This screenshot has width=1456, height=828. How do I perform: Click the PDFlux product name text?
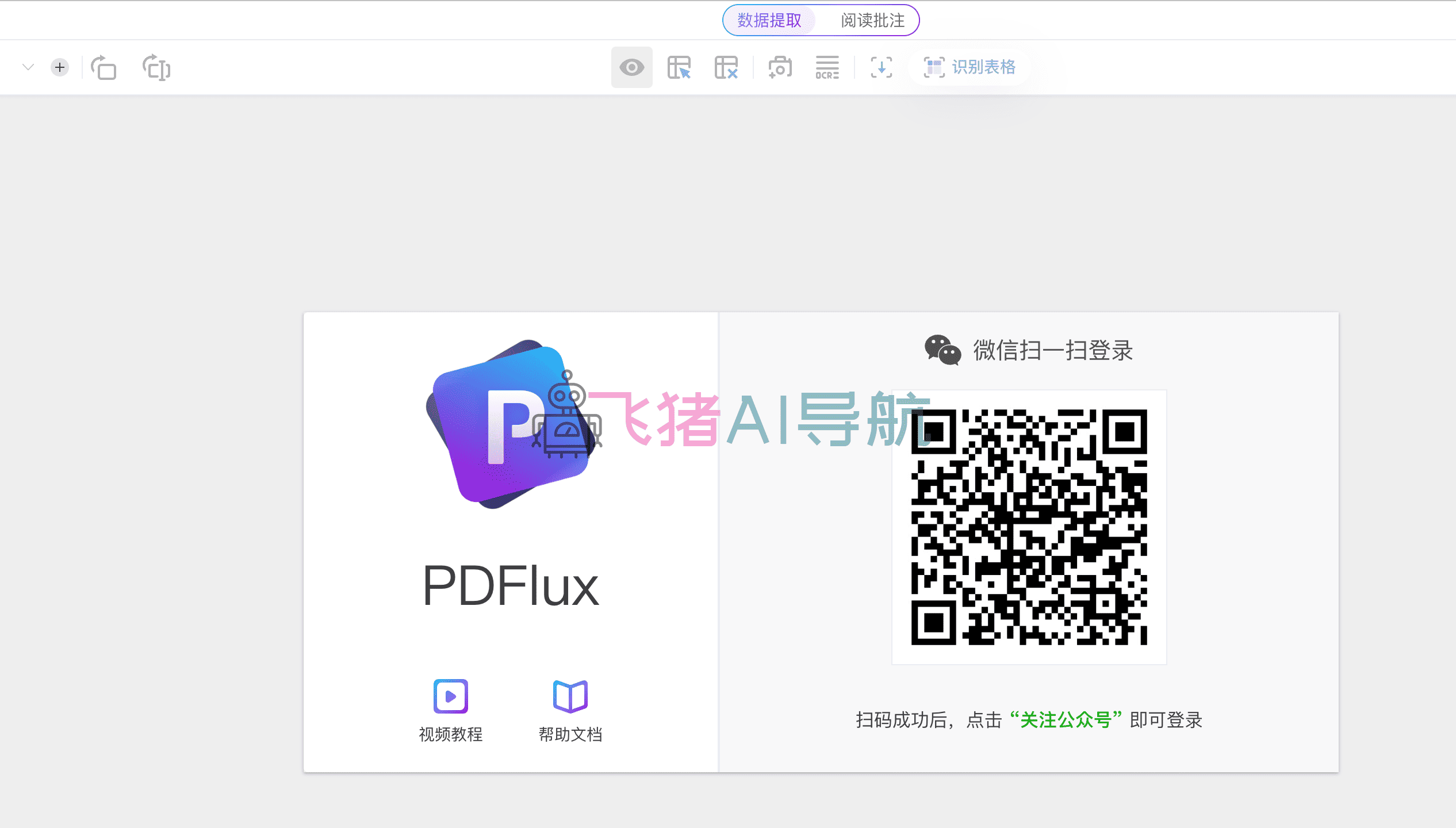pos(511,586)
